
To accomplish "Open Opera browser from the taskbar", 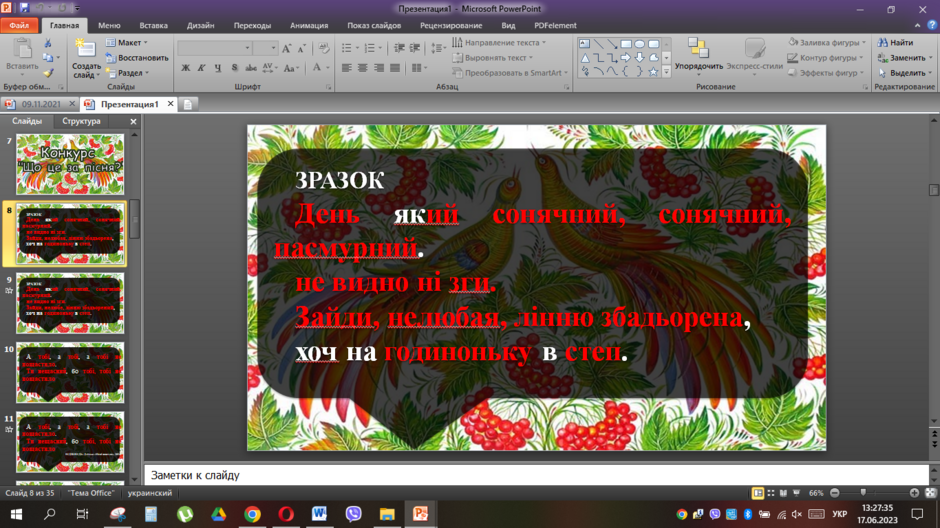I will tap(286, 514).
